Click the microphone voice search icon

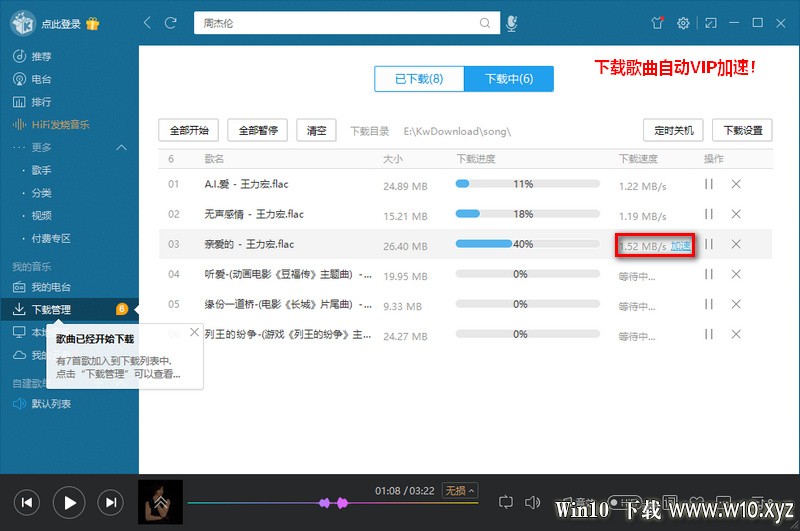511,23
